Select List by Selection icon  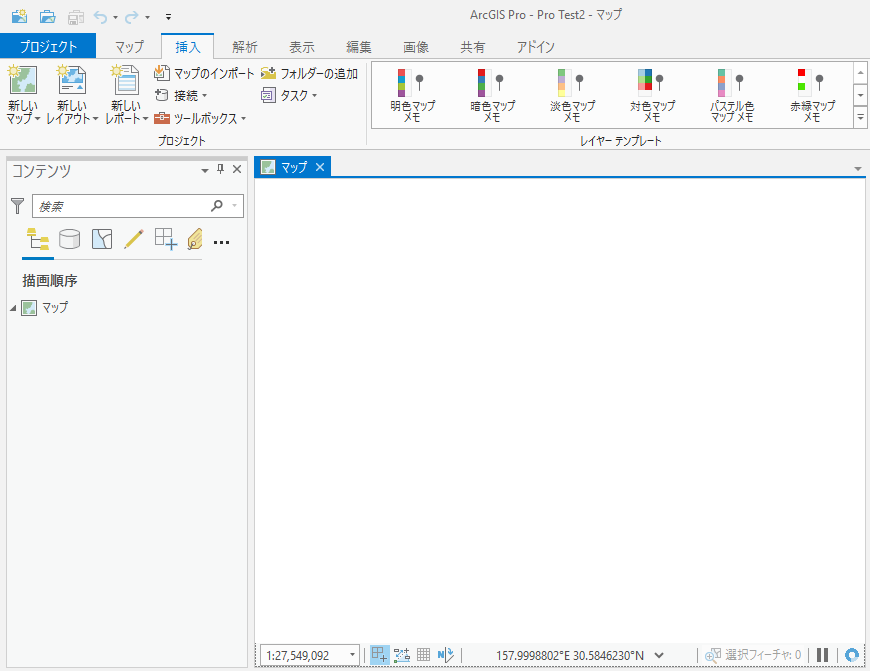point(102,239)
